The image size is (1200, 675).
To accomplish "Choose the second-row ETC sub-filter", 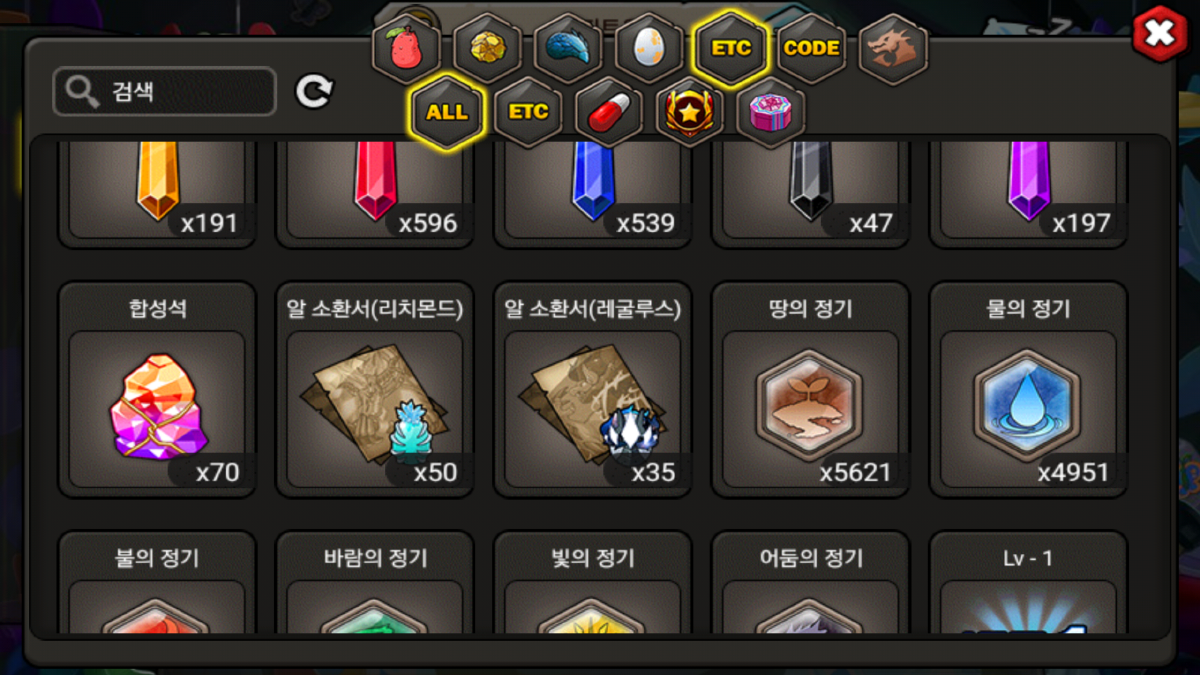I will pyautogui.click(x=528, y=111).
